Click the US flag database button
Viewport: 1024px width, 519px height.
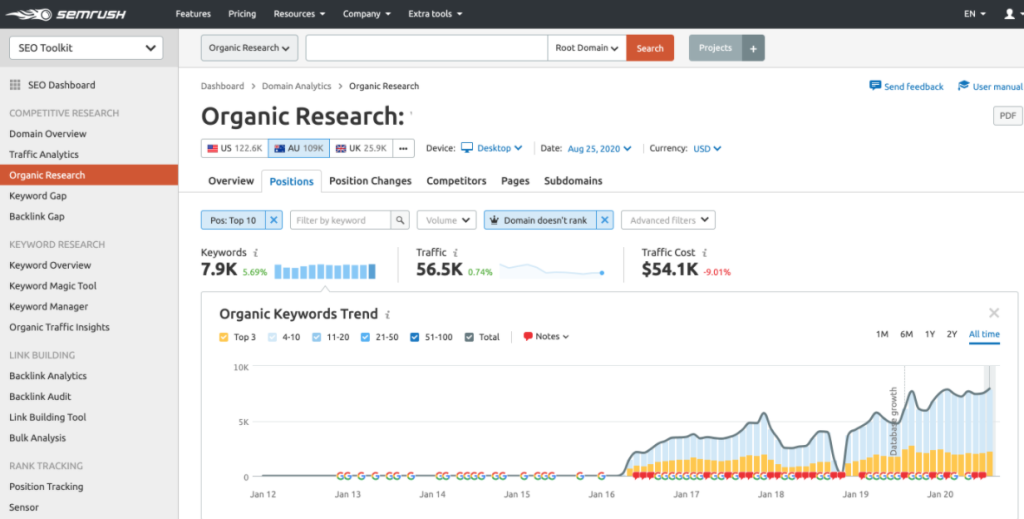point(234,148)
